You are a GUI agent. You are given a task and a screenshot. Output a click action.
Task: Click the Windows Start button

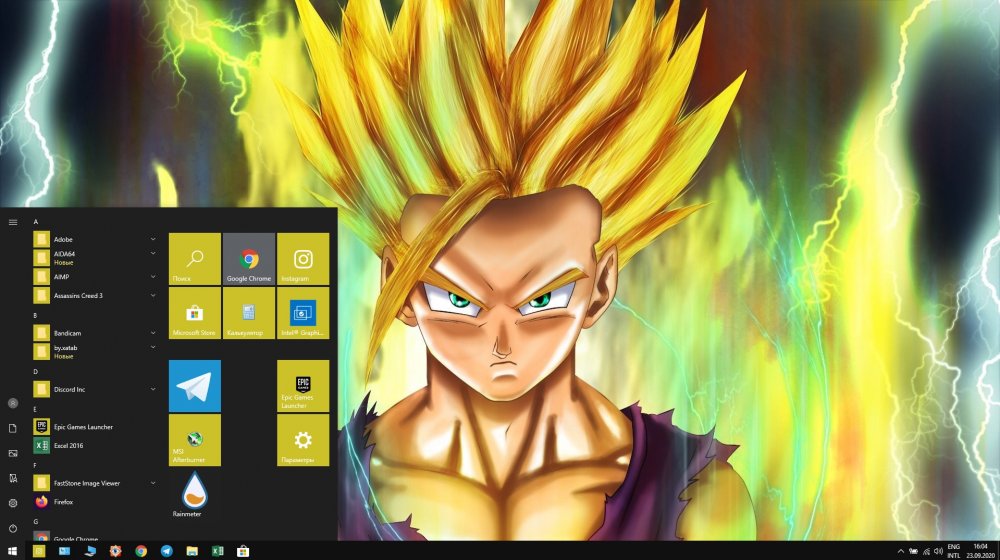point(13,551)
